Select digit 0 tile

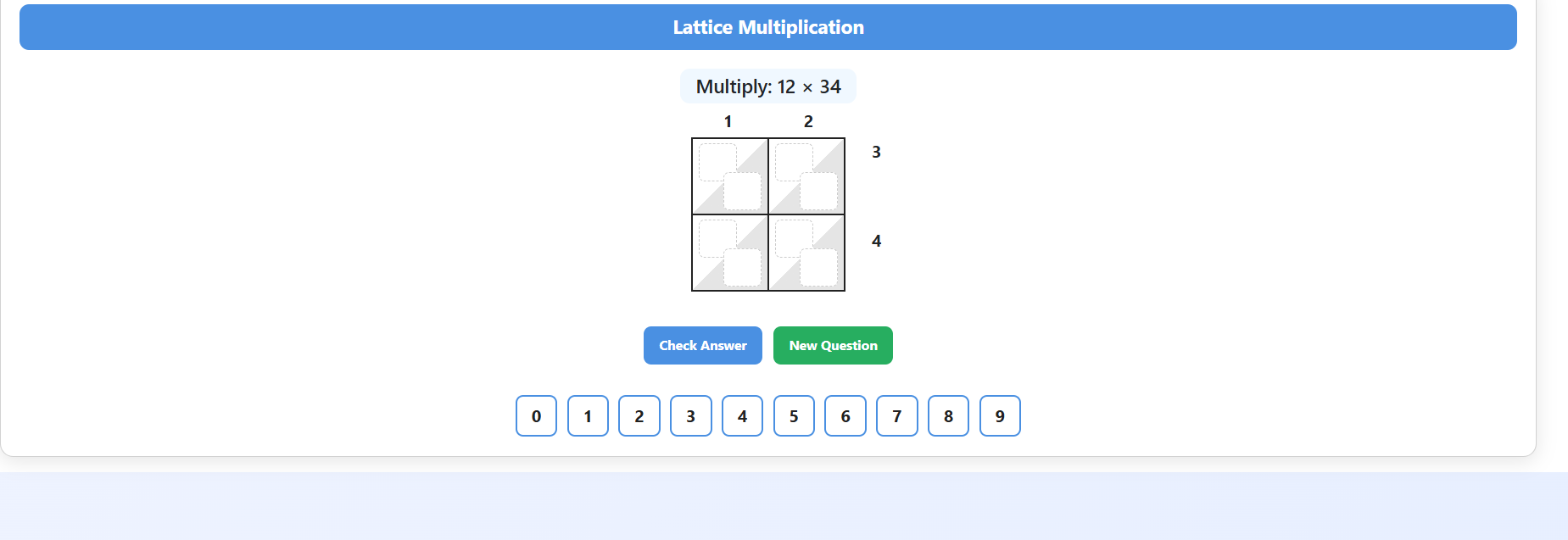pyautogui.click(x=536, y=416)
